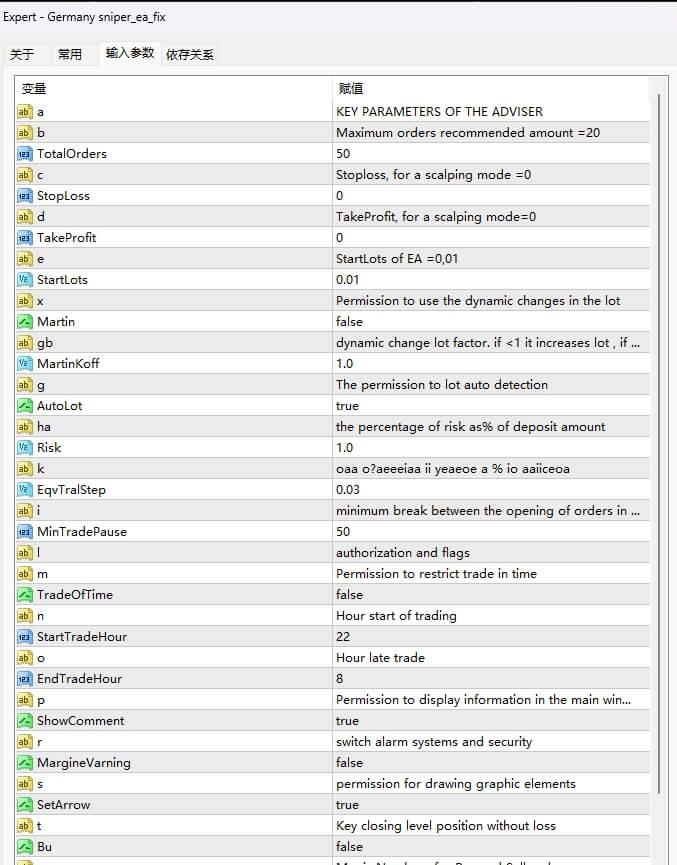Click the string icon beside variable b

click(25, 133)
